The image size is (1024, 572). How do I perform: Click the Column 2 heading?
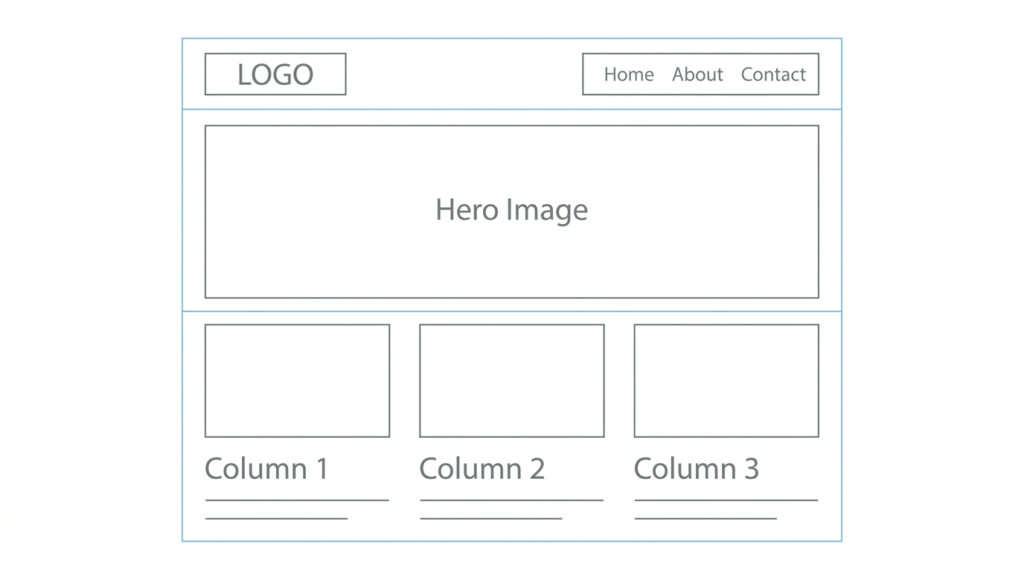click(482, 468)
